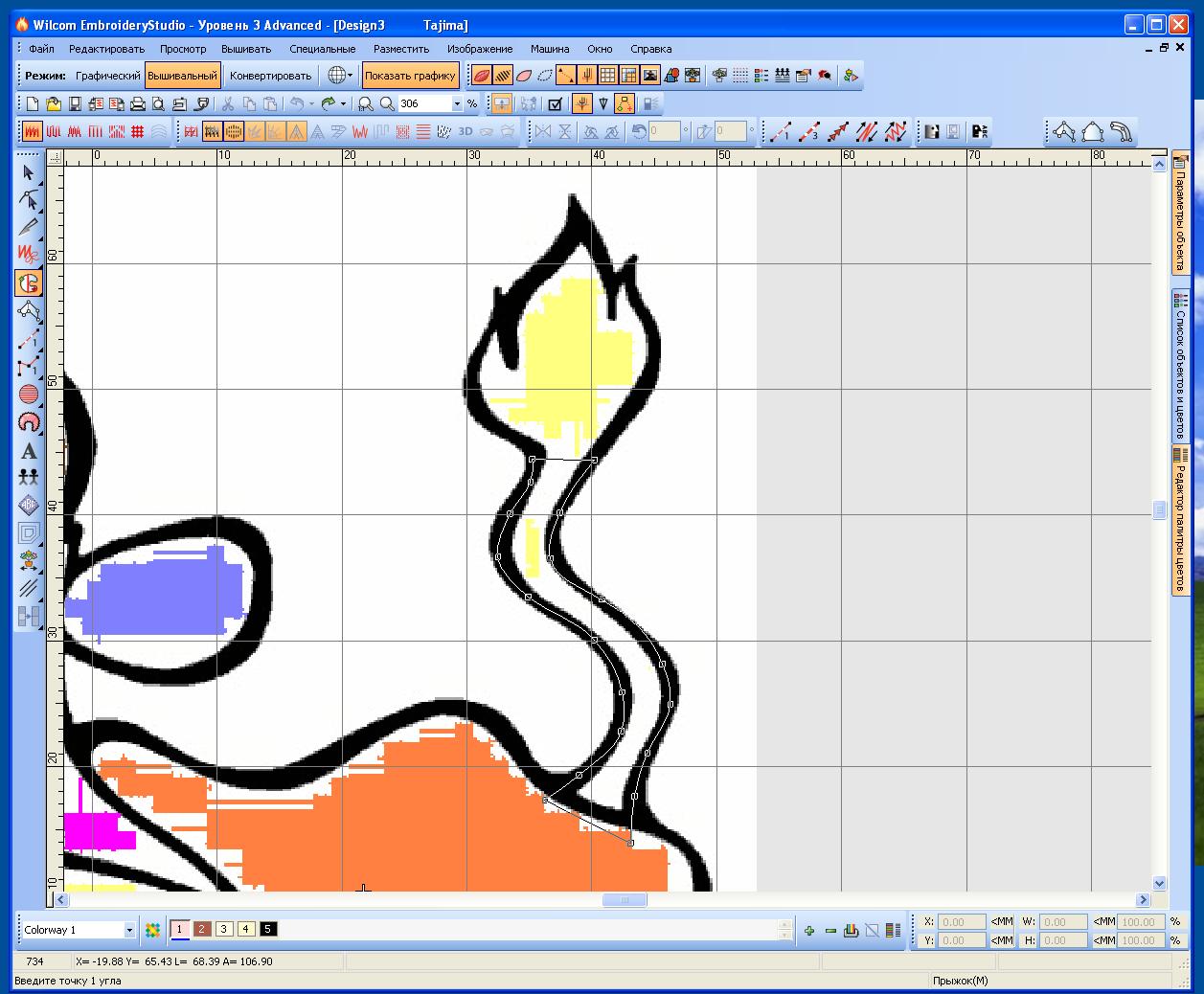Select the Run stitch line tool
Image resolution: width=1204 pixels, height=994 pixels.
[x=29, y=338]
